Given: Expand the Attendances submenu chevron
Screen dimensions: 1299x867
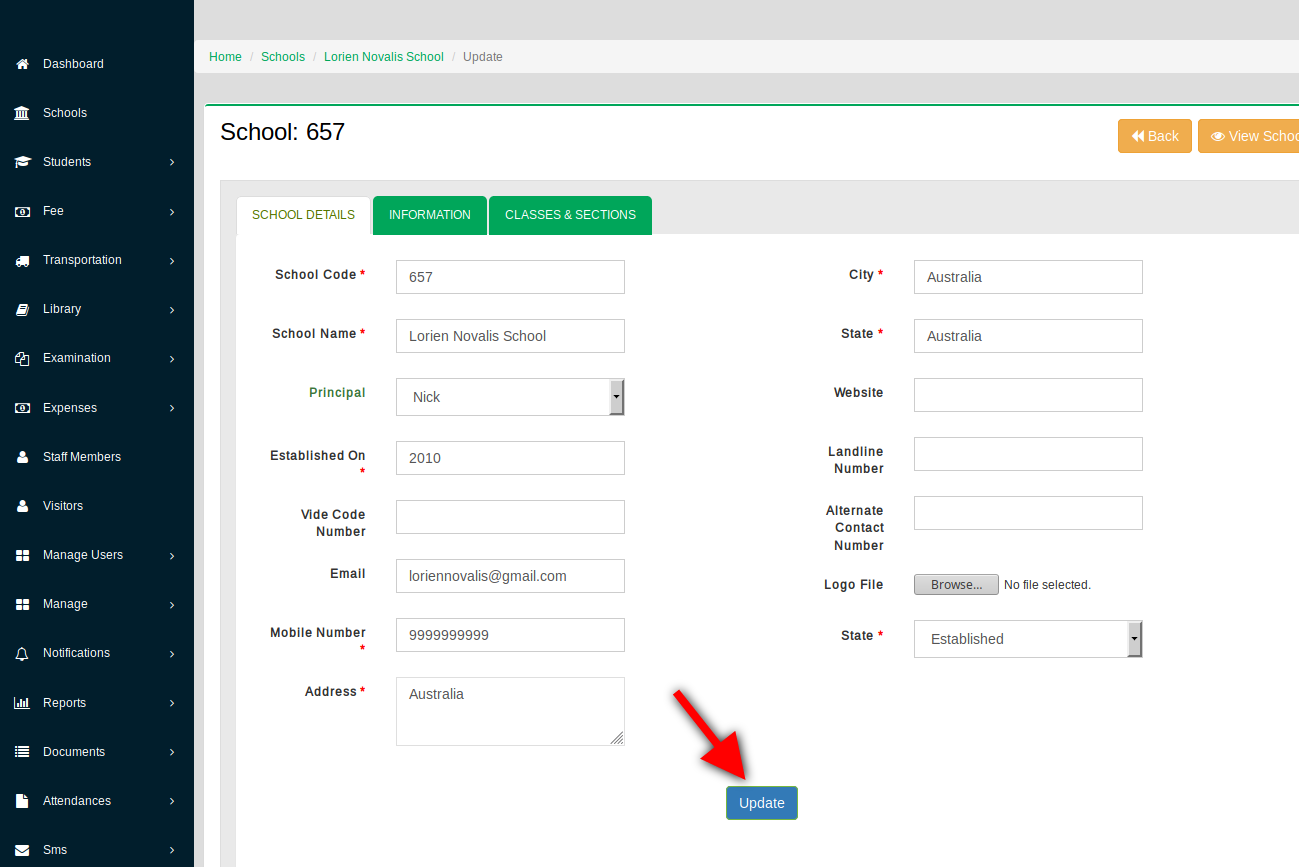Looking at the screenshot, I should coord(172,801).
